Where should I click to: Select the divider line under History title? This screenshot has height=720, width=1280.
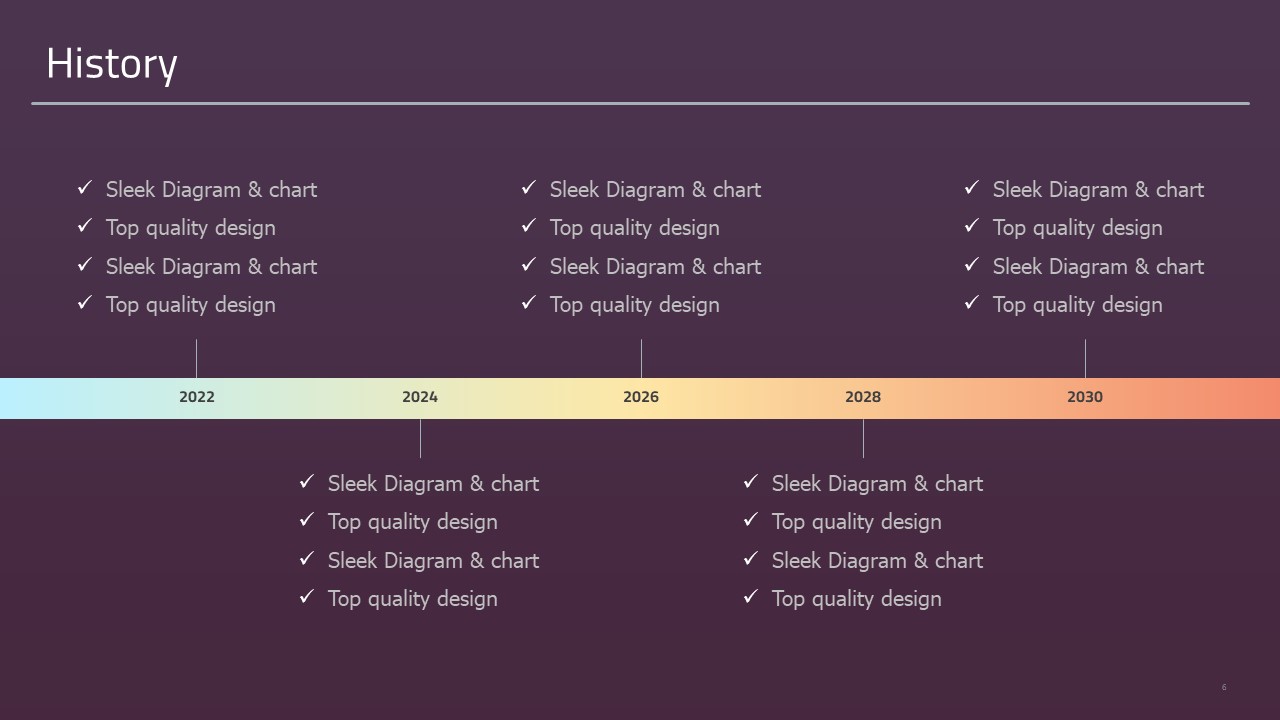[x=640, y=103]
